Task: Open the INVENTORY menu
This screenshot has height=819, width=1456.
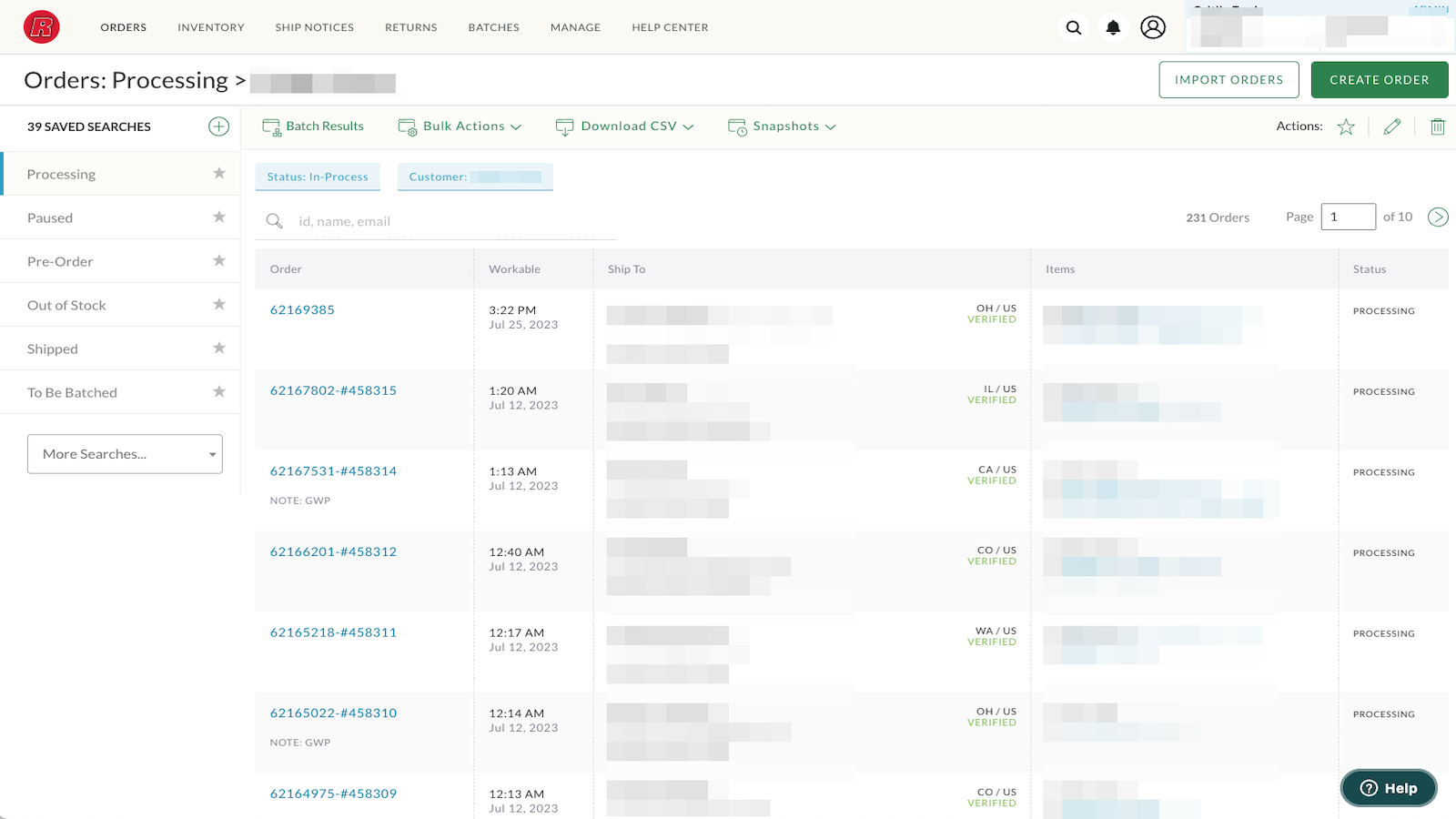Action: tap(210, 27)
